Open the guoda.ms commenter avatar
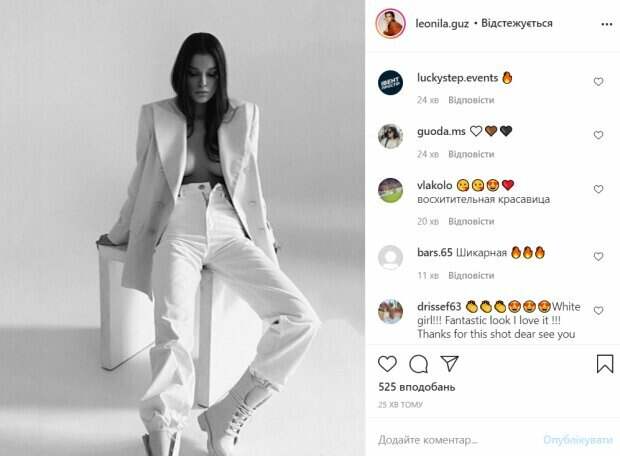The height and width of the screenshot is (456, 620). coord(390,136)
